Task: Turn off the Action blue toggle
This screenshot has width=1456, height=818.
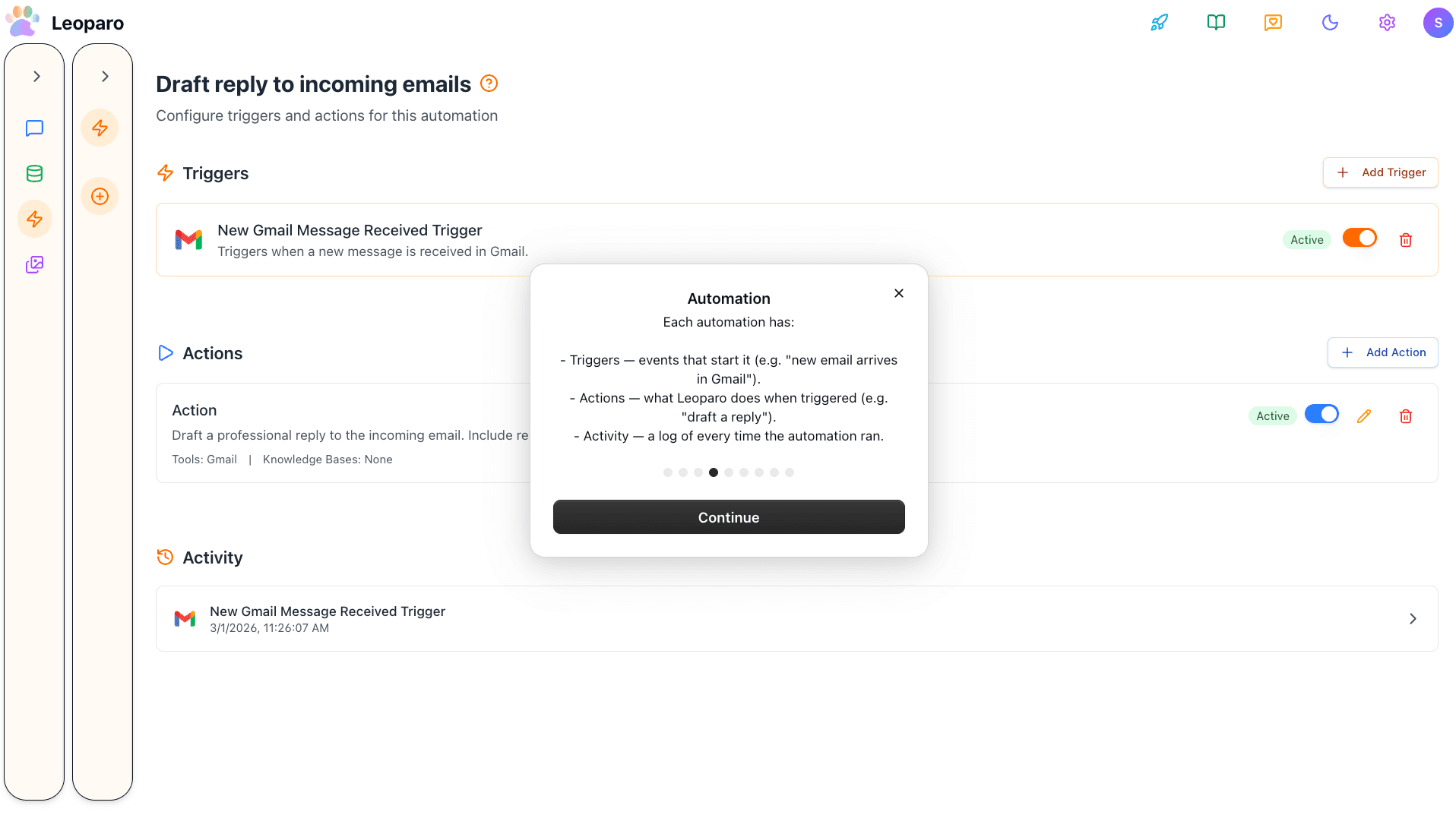Action: (1321, 415)
